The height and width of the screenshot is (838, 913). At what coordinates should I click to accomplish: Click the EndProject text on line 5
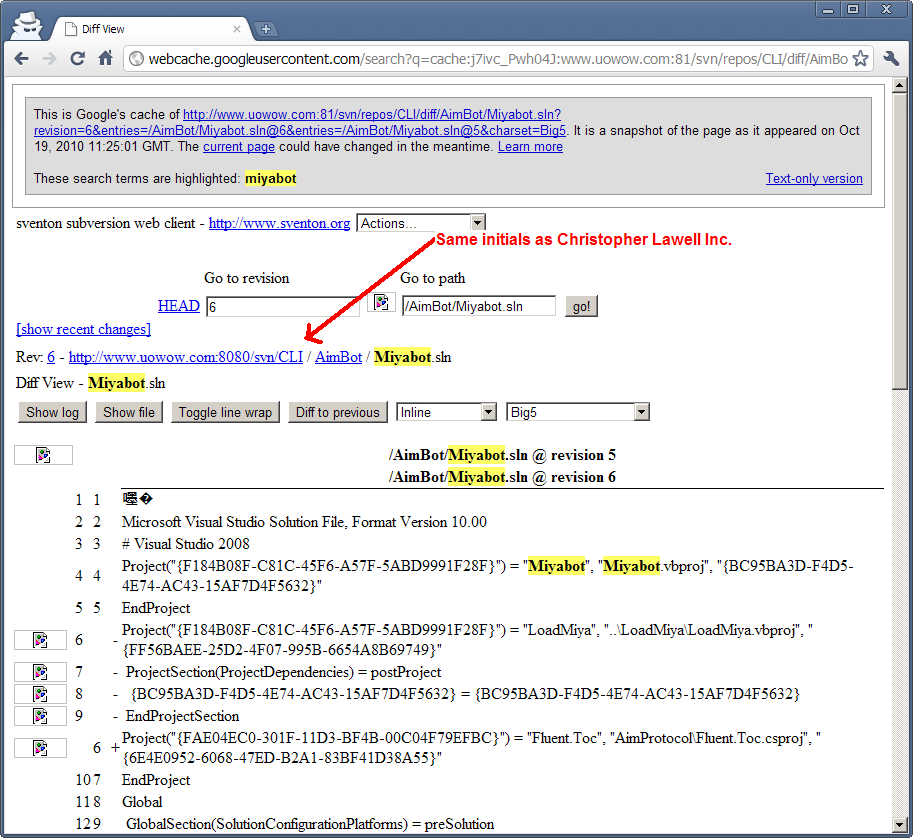(156, 608)
